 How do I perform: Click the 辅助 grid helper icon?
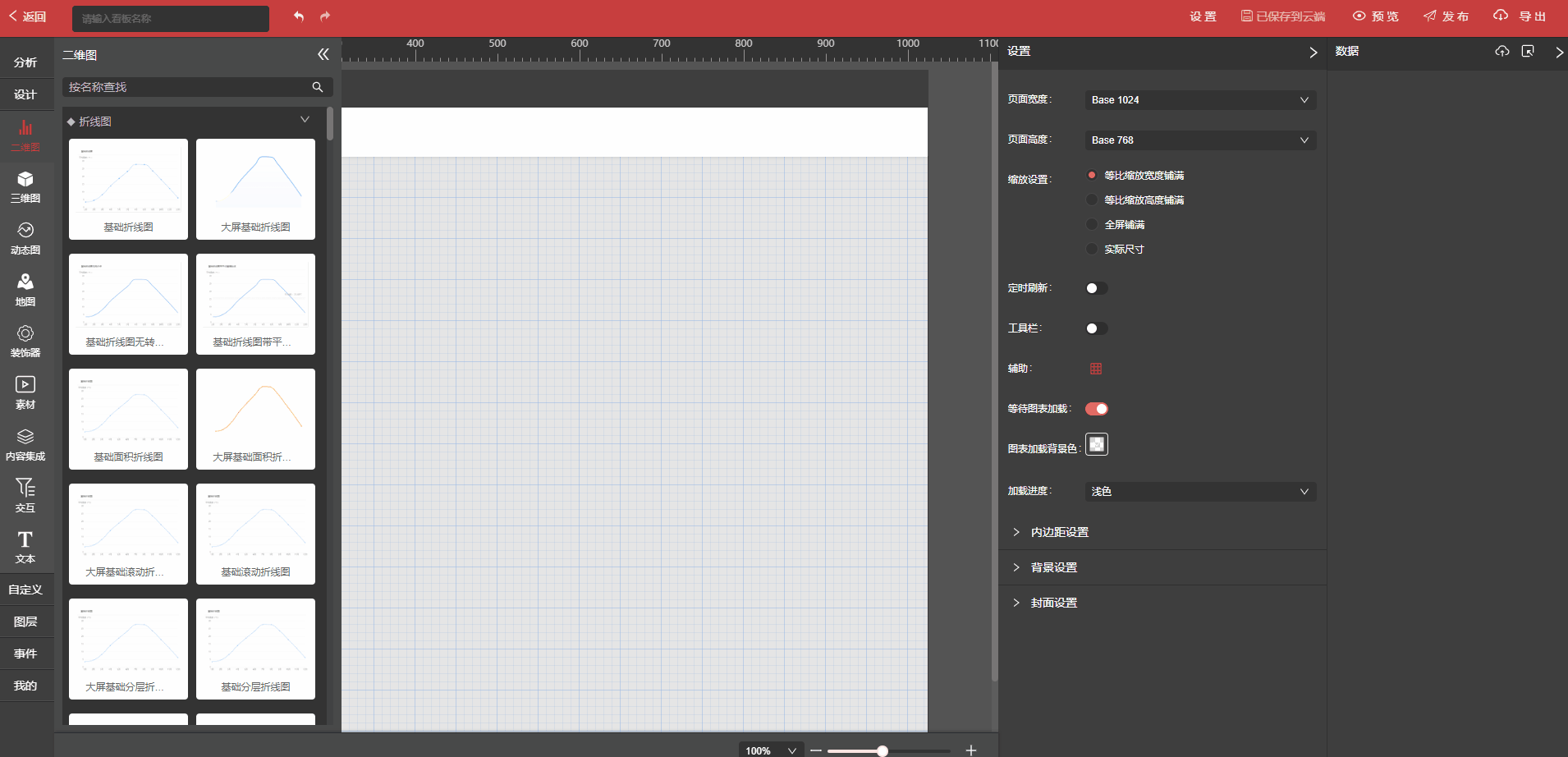click(1096, 369)
